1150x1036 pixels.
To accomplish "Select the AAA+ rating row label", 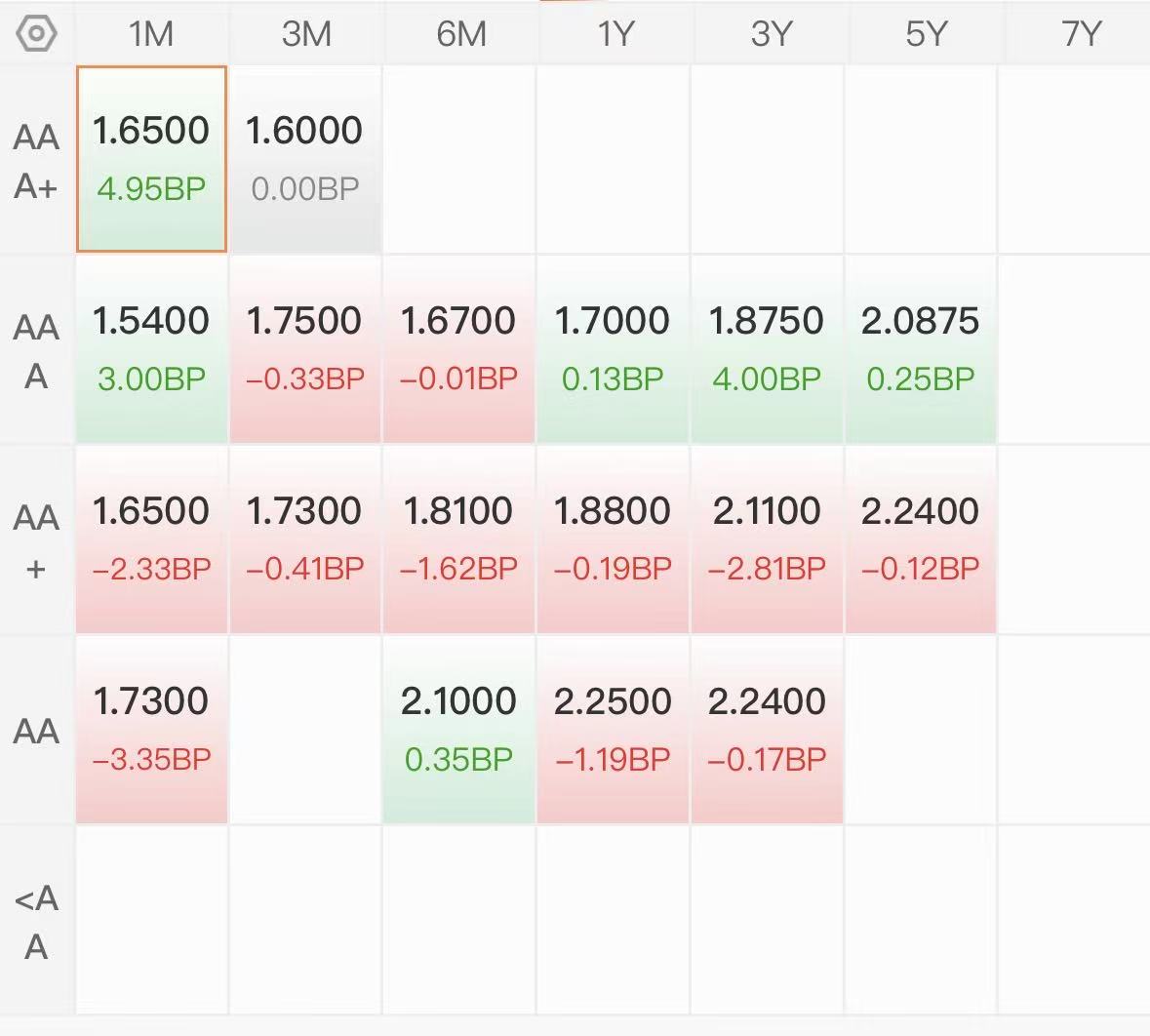I will coord(36,161).
